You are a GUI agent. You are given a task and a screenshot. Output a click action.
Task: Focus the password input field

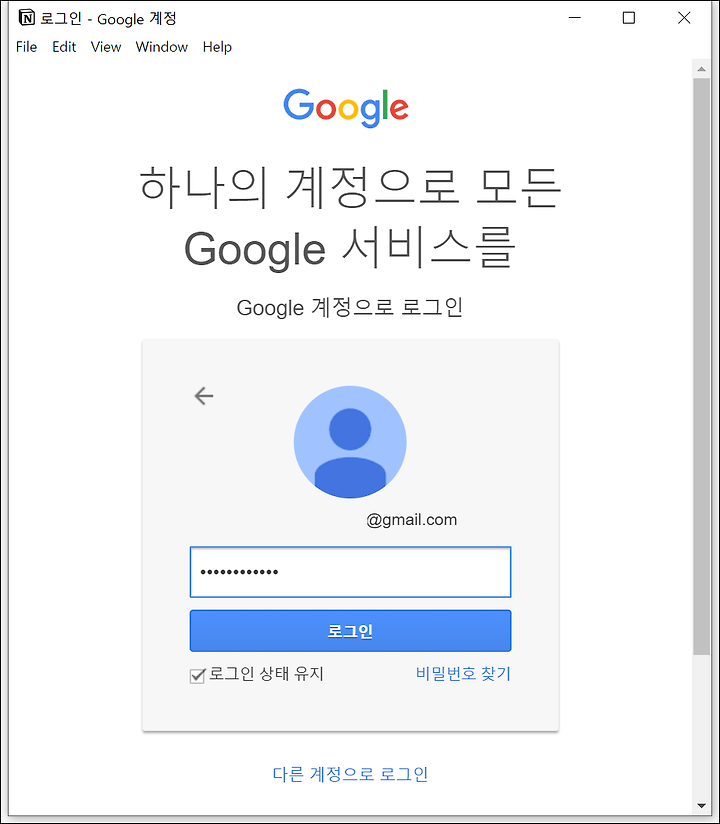pyautogui.click(x=350, y=572)
